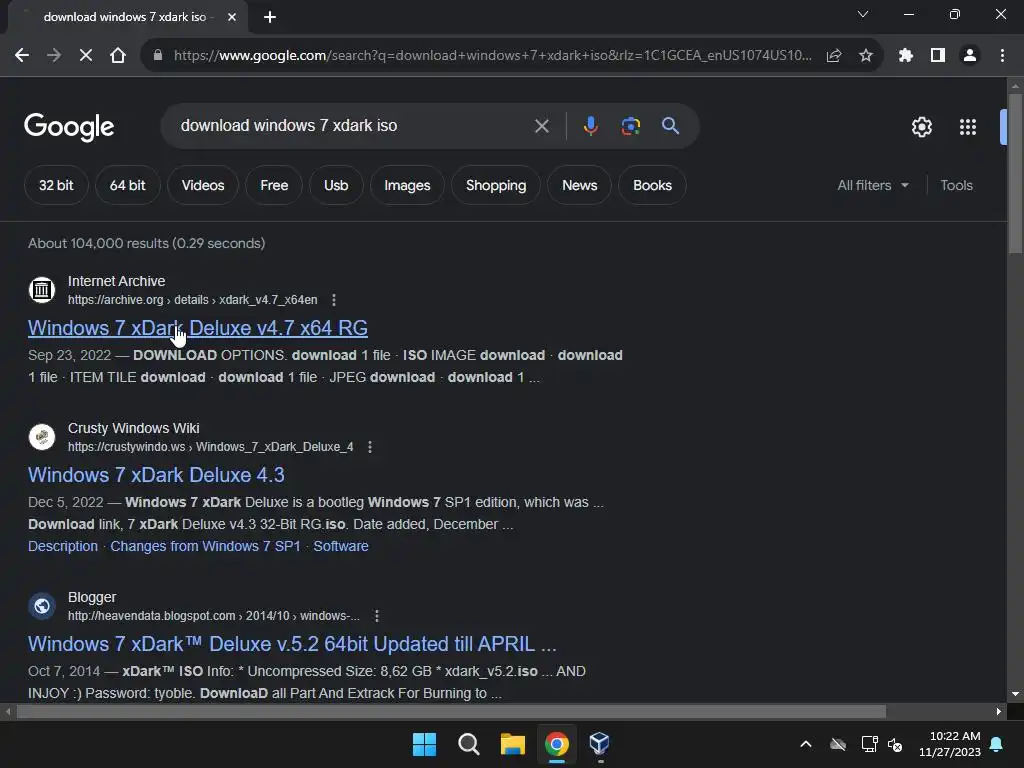Show hidden system tray icons
Viewport: 1024px width, 768px height.
806,744
